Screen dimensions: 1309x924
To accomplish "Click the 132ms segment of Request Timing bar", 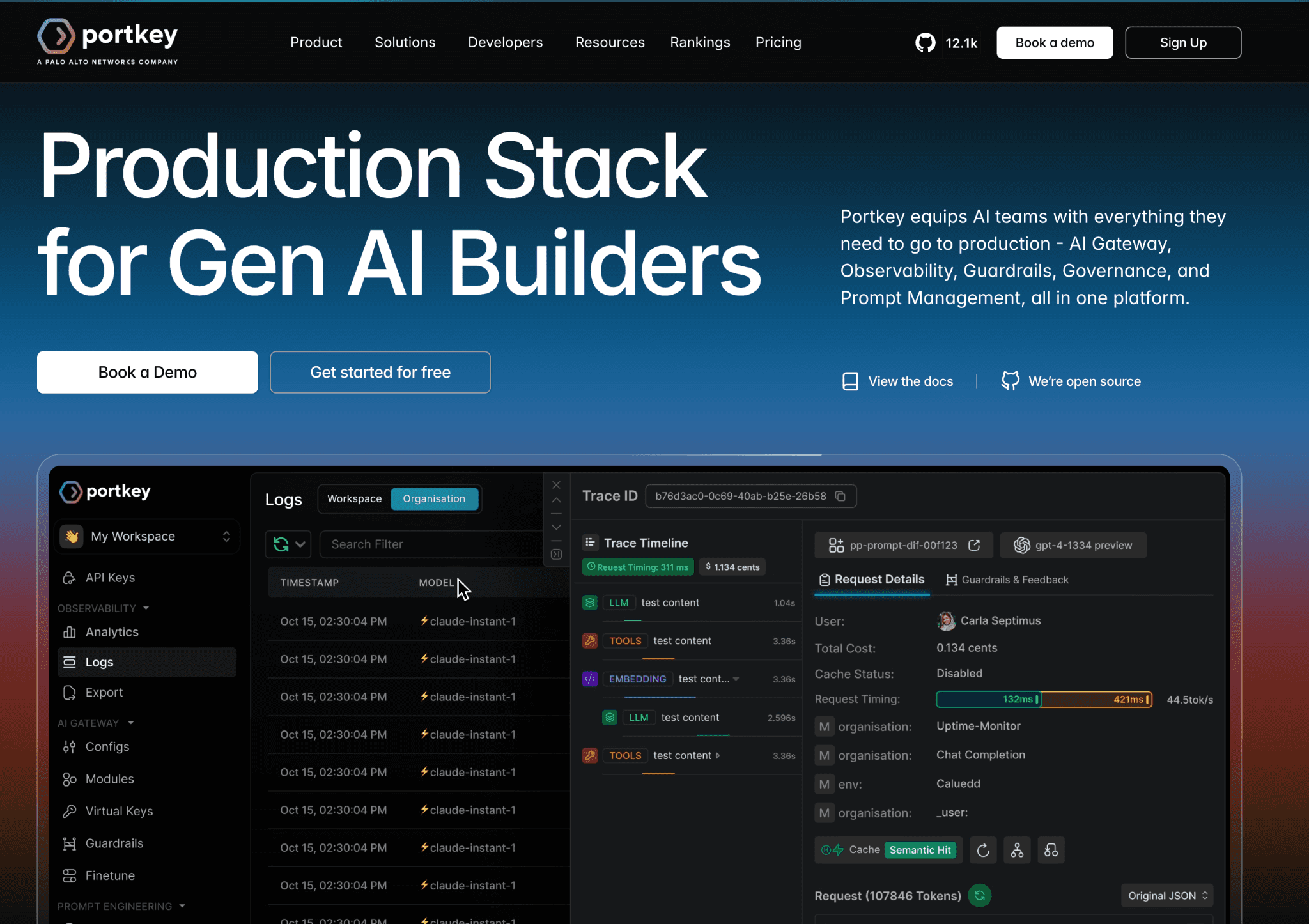I will click(x=989, y=699).
